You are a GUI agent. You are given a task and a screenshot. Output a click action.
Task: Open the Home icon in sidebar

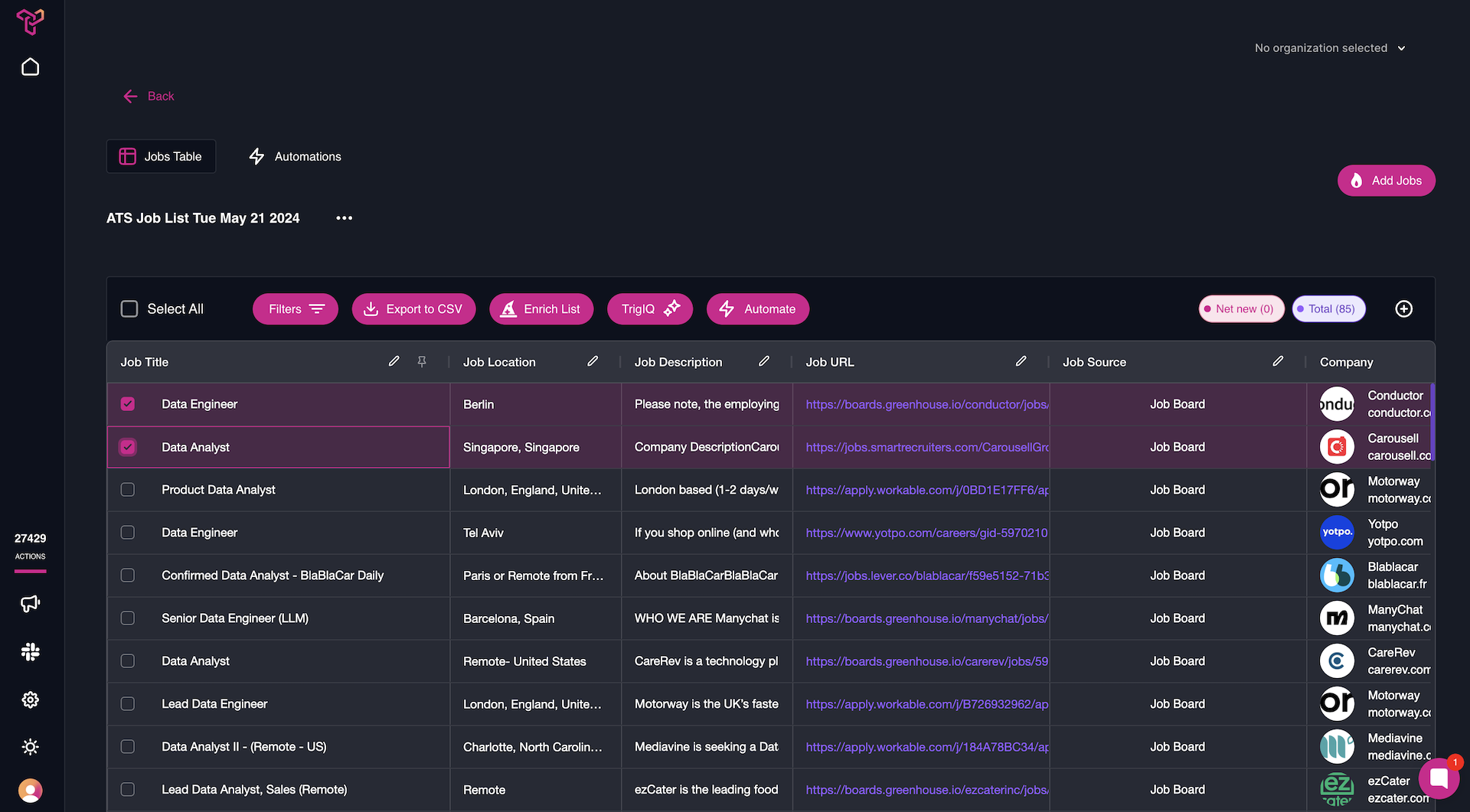click(x=31, y=67)
